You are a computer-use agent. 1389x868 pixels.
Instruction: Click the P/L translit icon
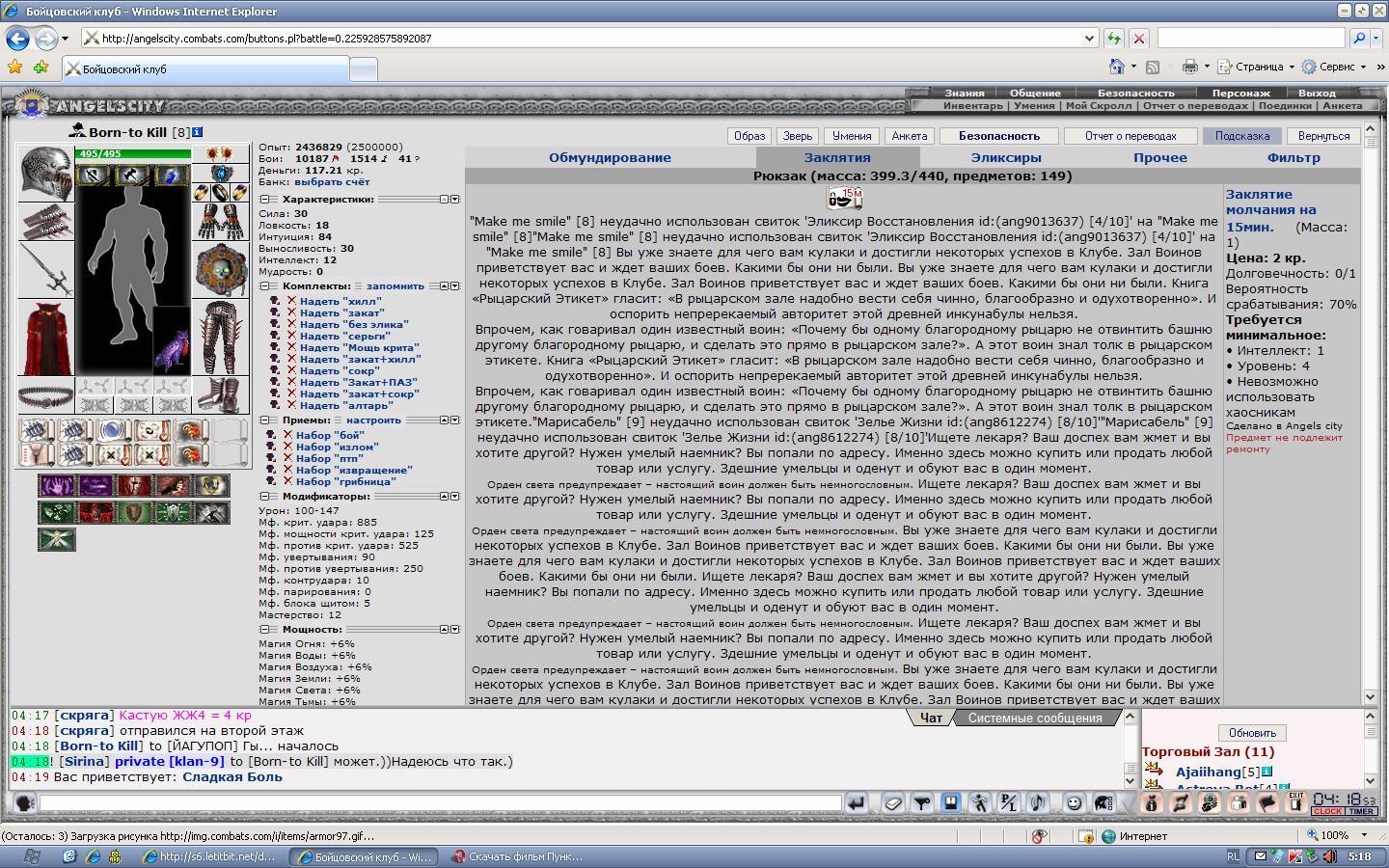click(x=1009, y=802)
